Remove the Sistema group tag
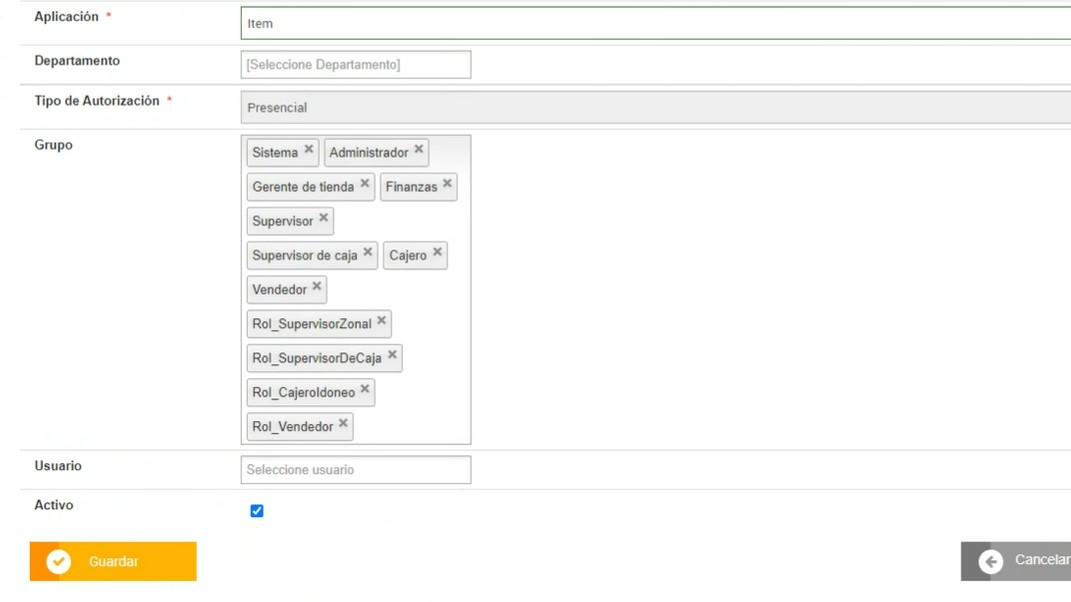The image size is (1071, 602). click(x=308, y=150)
